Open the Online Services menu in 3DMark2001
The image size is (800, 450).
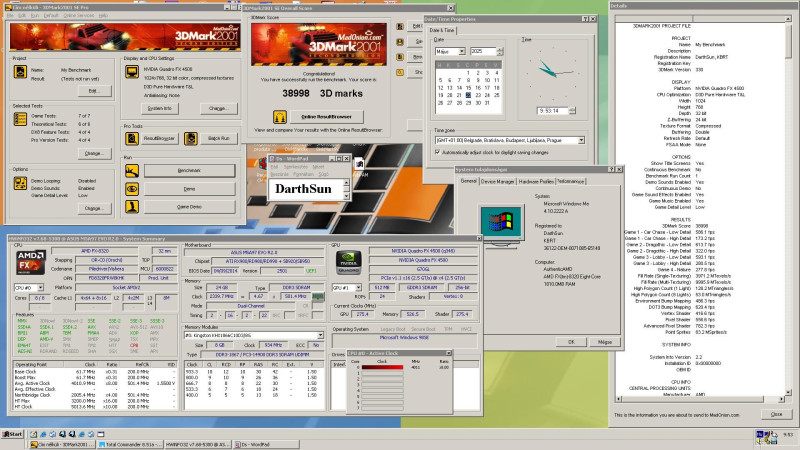coord(79,16)
